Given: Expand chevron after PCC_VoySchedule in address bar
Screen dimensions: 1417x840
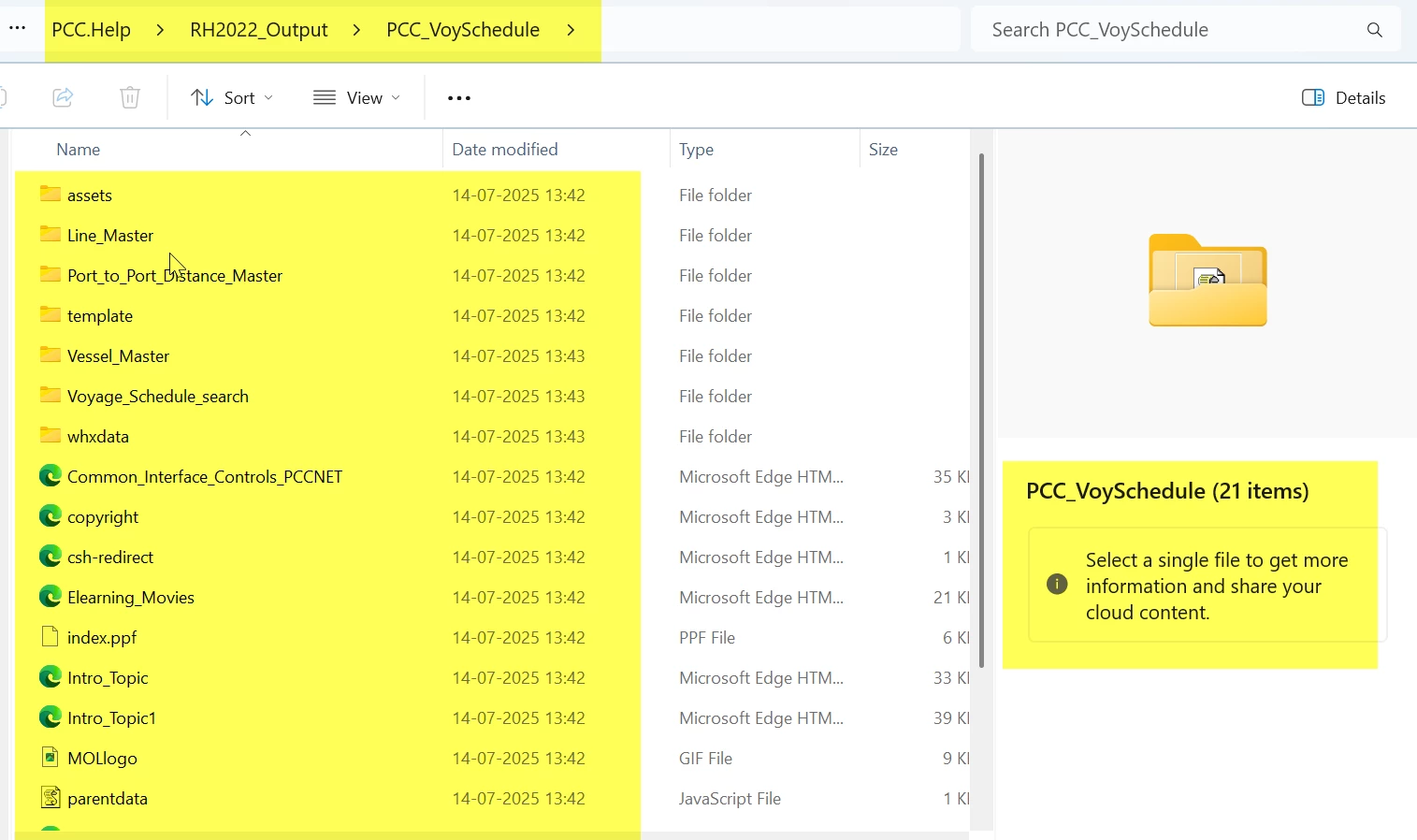Looking at the screenshot, I should point(571,30).
